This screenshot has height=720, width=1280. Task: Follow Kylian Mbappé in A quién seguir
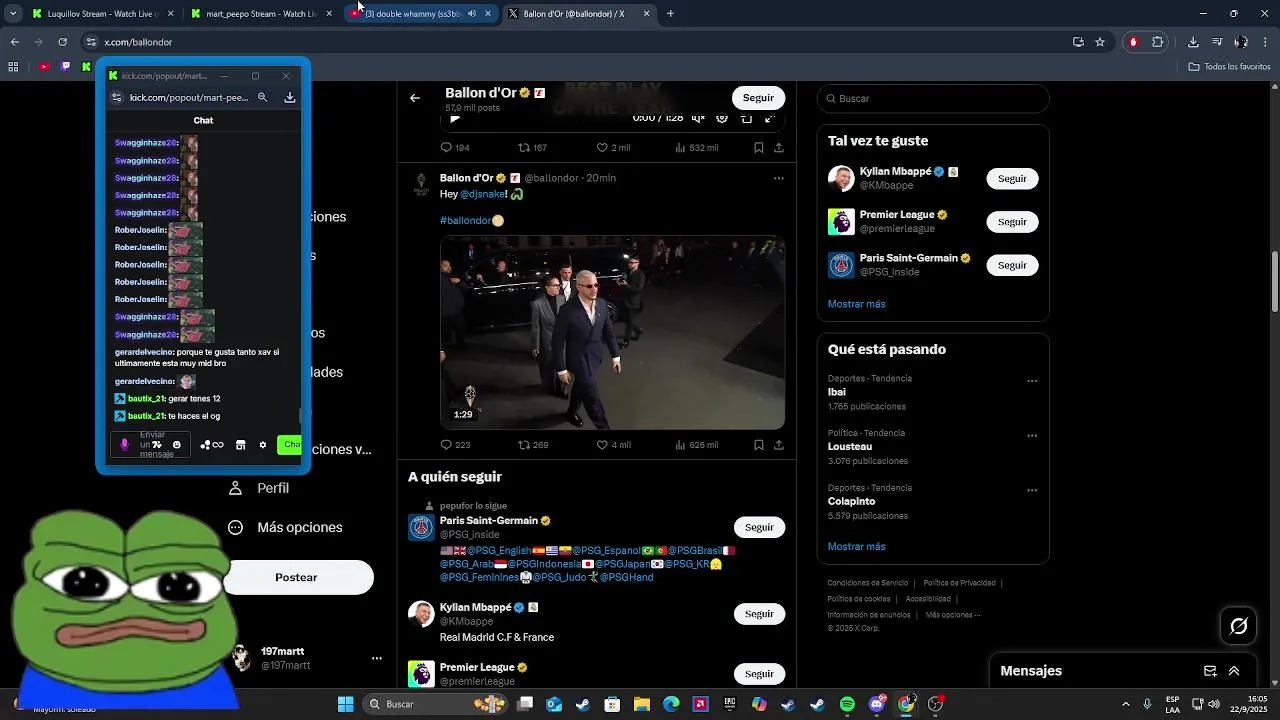click(759, 614)
